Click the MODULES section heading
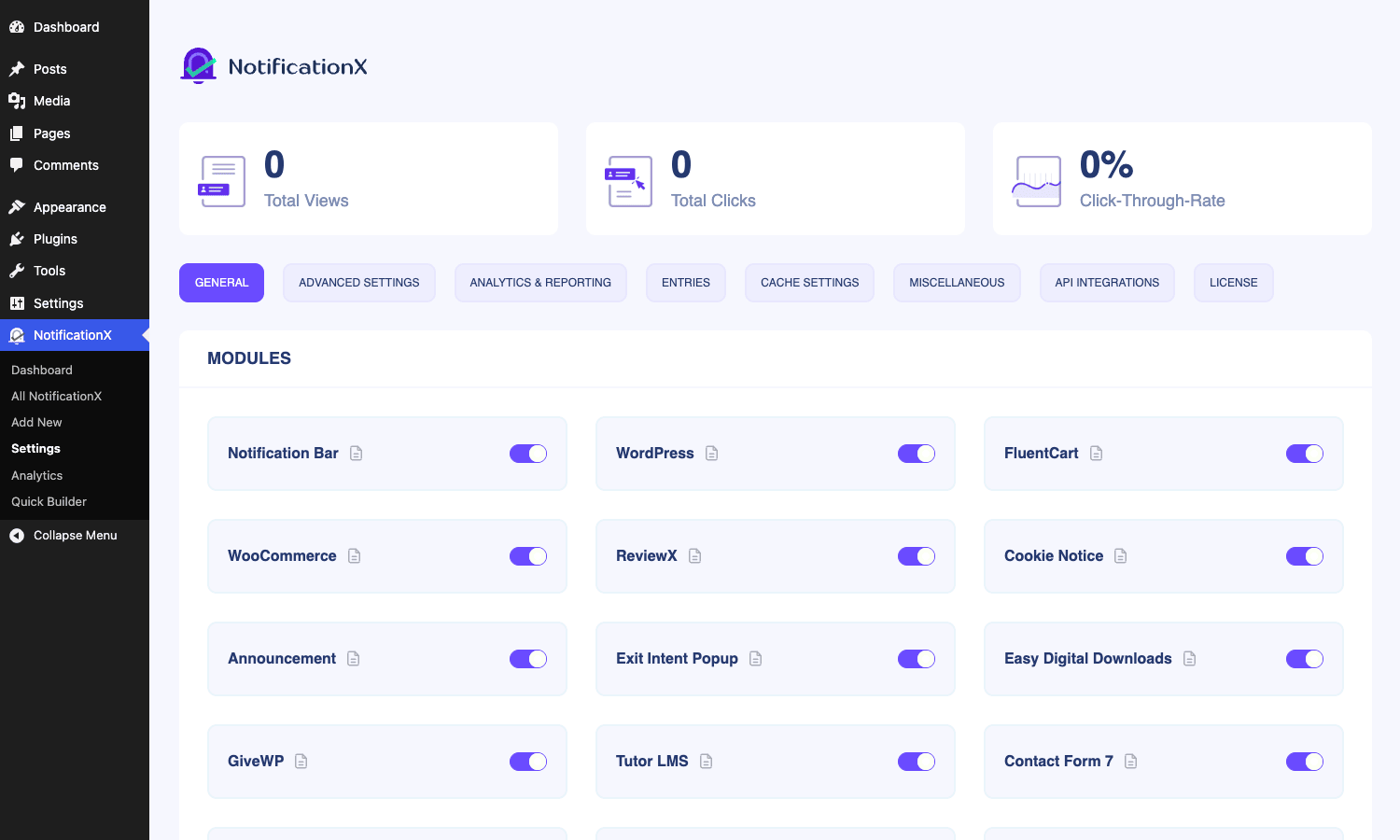The width and height of the screenshot is (1400, 840). pyautogui.click(x=249, y=358)
